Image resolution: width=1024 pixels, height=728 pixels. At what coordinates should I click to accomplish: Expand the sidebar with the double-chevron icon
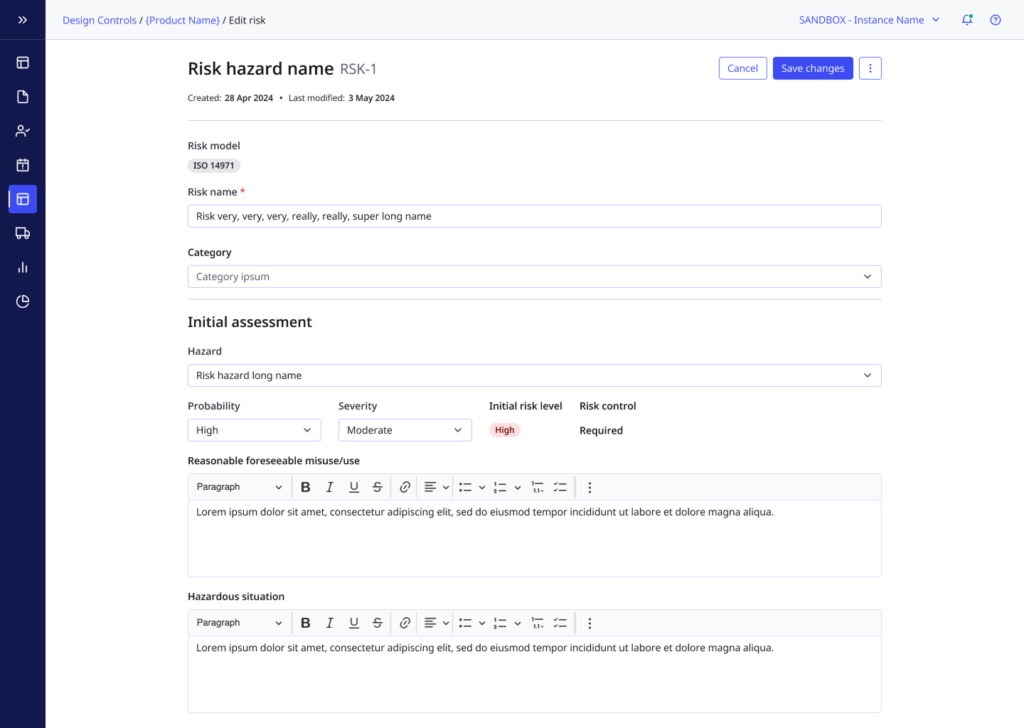[x=22, y=20]
